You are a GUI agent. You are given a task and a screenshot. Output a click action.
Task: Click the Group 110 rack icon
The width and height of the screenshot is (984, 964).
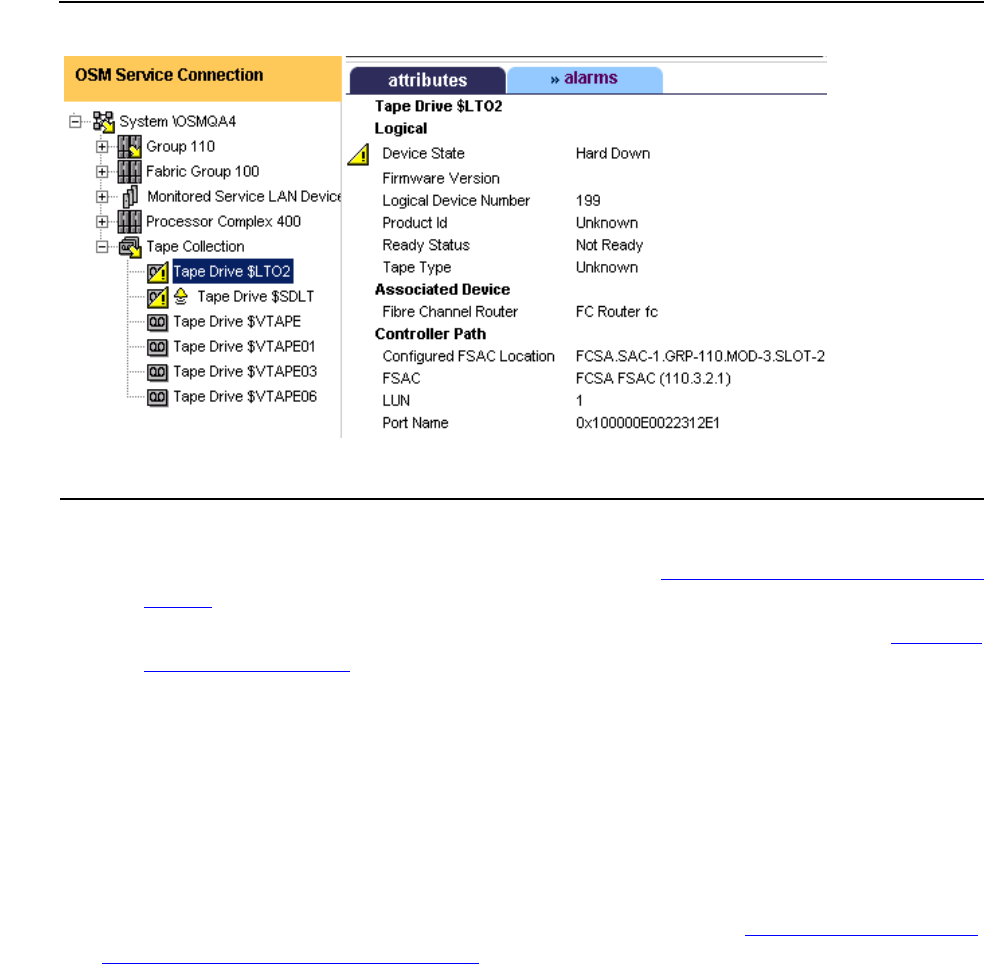coord(130,147)
